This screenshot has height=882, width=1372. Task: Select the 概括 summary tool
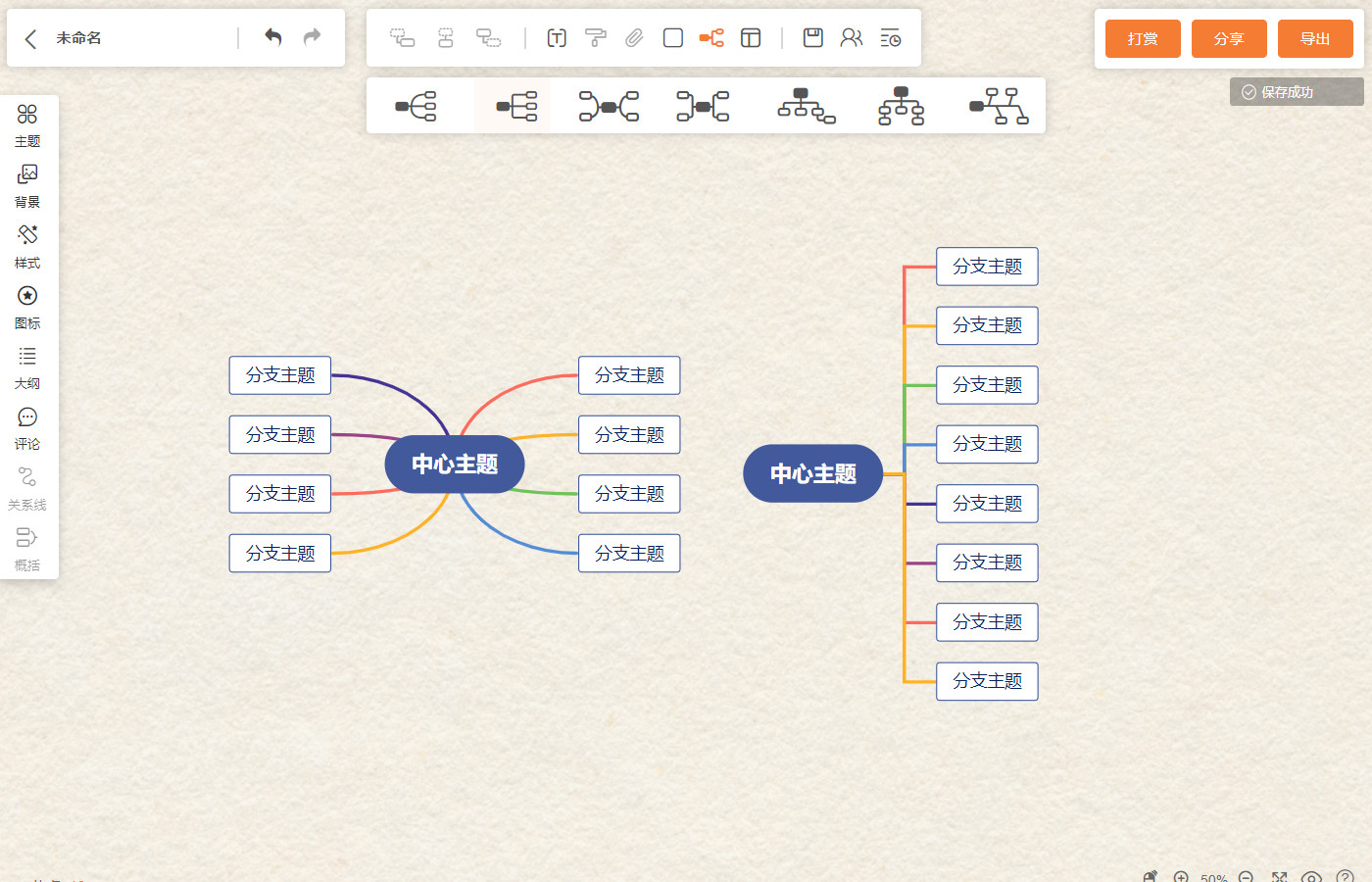tap(27, 550)
